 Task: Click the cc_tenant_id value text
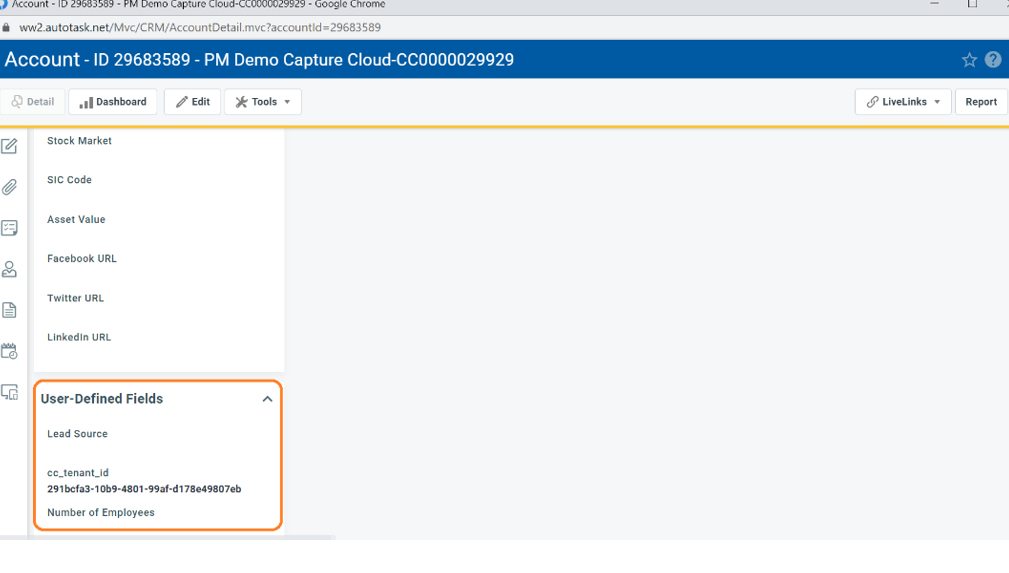tap(144, 489)
